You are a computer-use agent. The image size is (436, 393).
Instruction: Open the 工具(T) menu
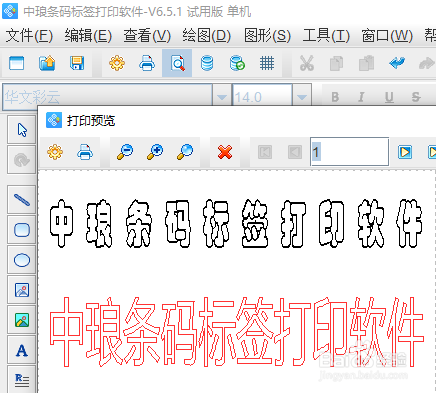pyautogui.click(x=326, y=35)
